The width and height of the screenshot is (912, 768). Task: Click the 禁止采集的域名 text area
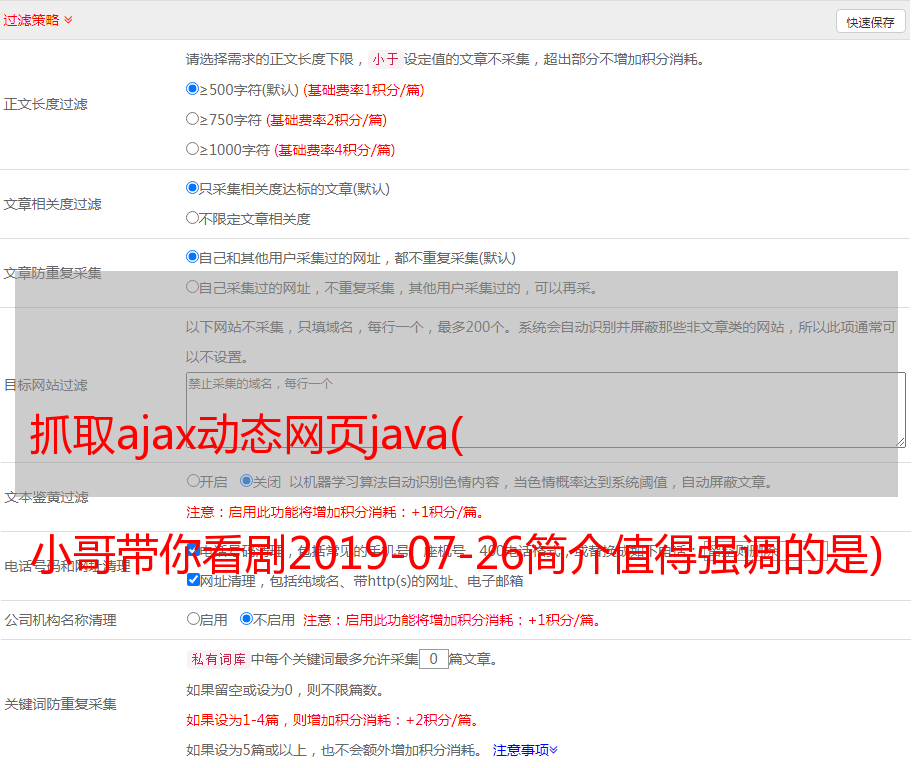pos(546,410)
